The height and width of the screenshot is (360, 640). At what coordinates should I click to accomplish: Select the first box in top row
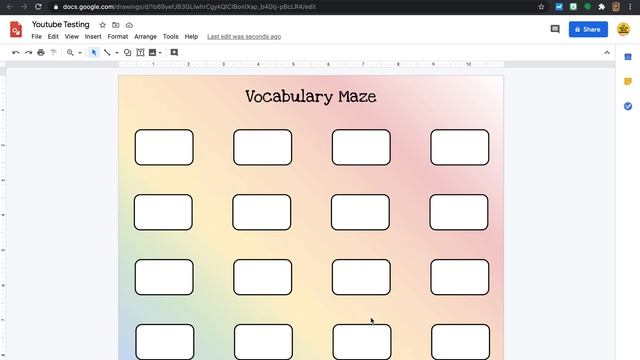[x=164, y=147]
